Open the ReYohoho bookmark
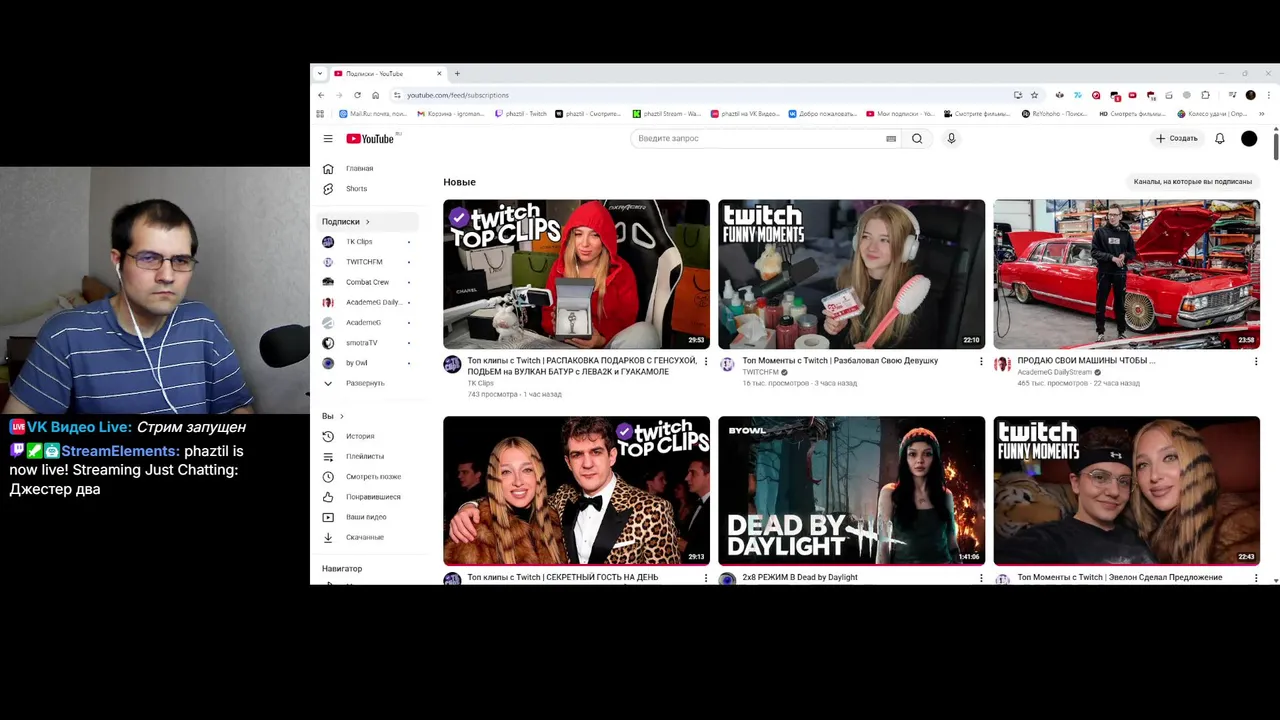The width and height of the screenshot is (1280, 720). coord(1056,114)
